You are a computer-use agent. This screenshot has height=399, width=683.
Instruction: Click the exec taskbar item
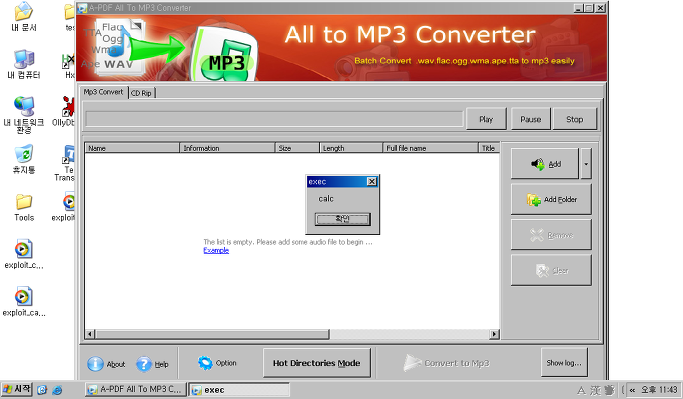pos(239,390)
